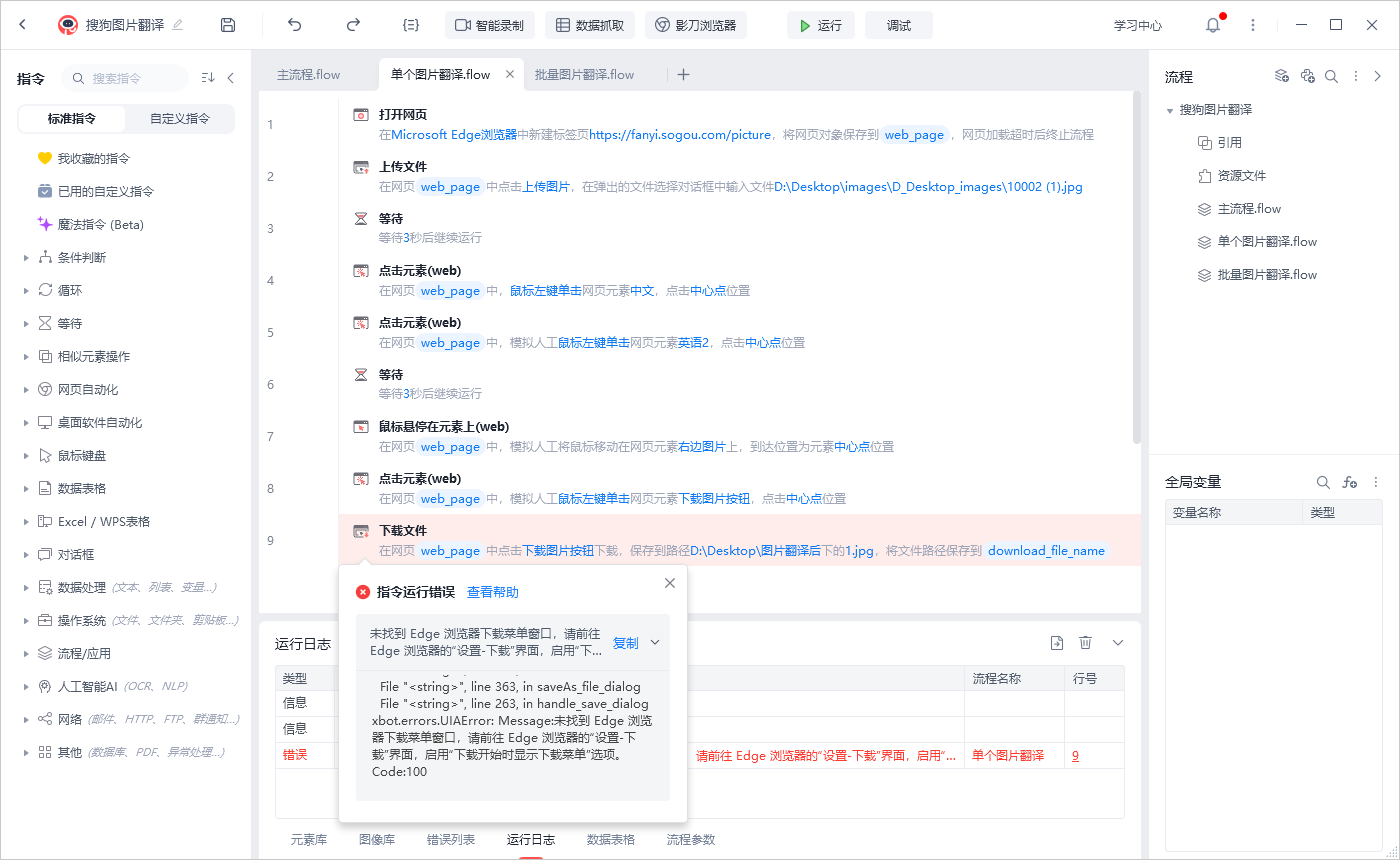Viewport: 1400px width, 860px height.
Task: Click the back arrow in the title bar
Action: [x=23, y=25]
